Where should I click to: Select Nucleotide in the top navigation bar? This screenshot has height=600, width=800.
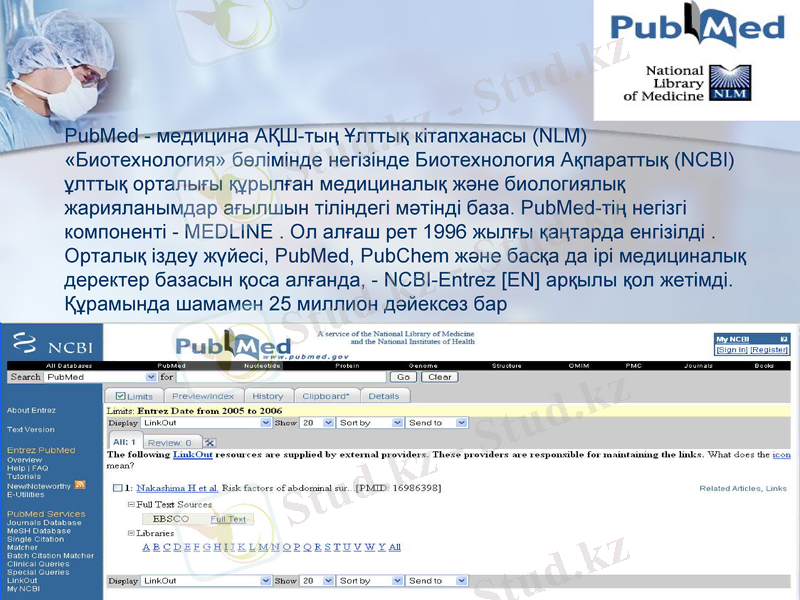262,365
